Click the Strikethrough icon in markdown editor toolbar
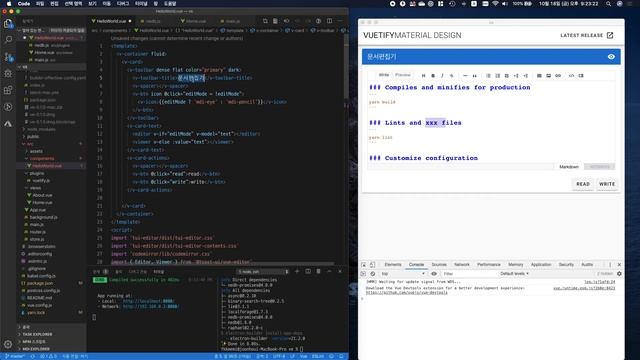 click(x=451, y=76)
